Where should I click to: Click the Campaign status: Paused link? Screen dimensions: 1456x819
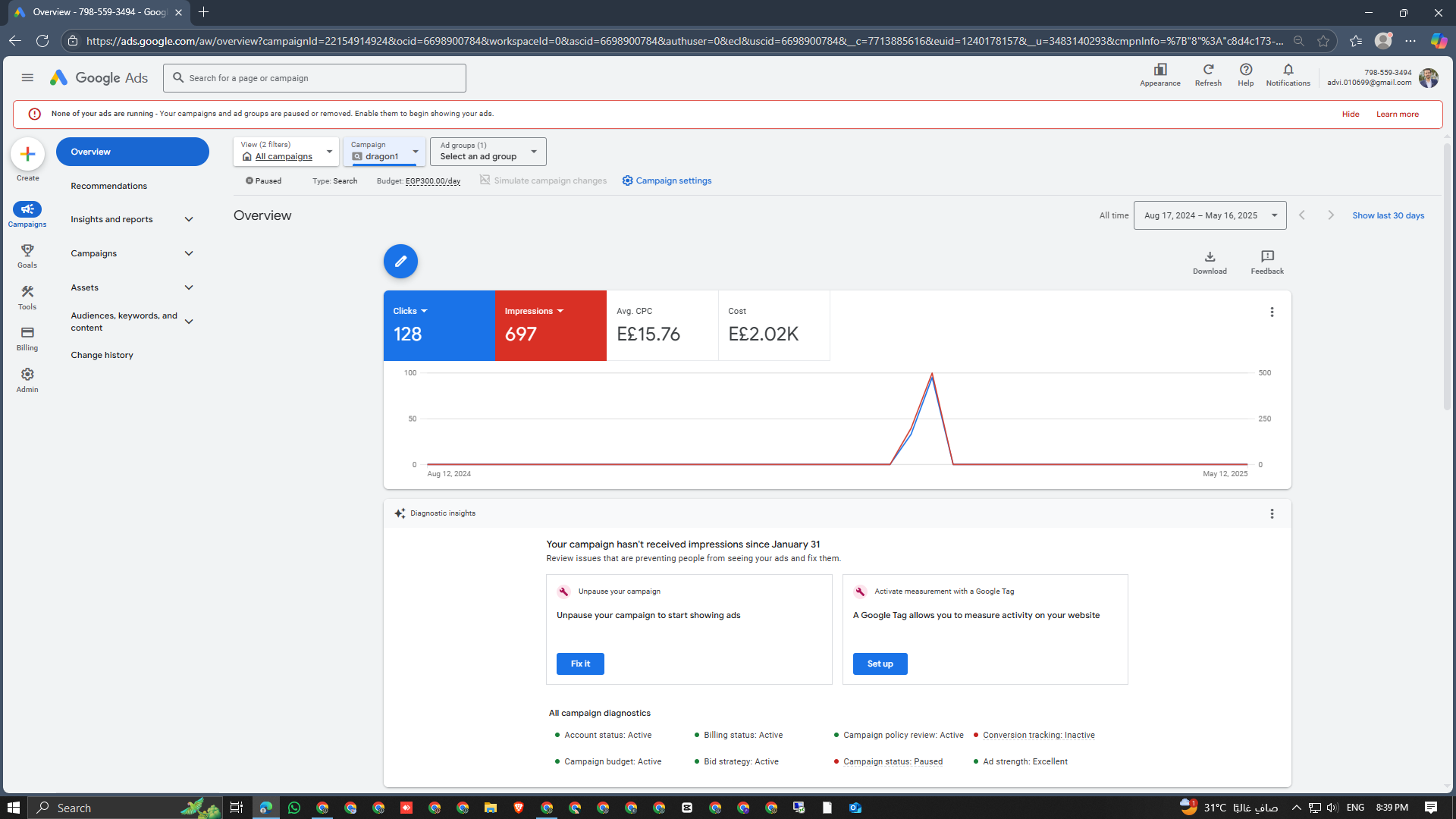893,761
